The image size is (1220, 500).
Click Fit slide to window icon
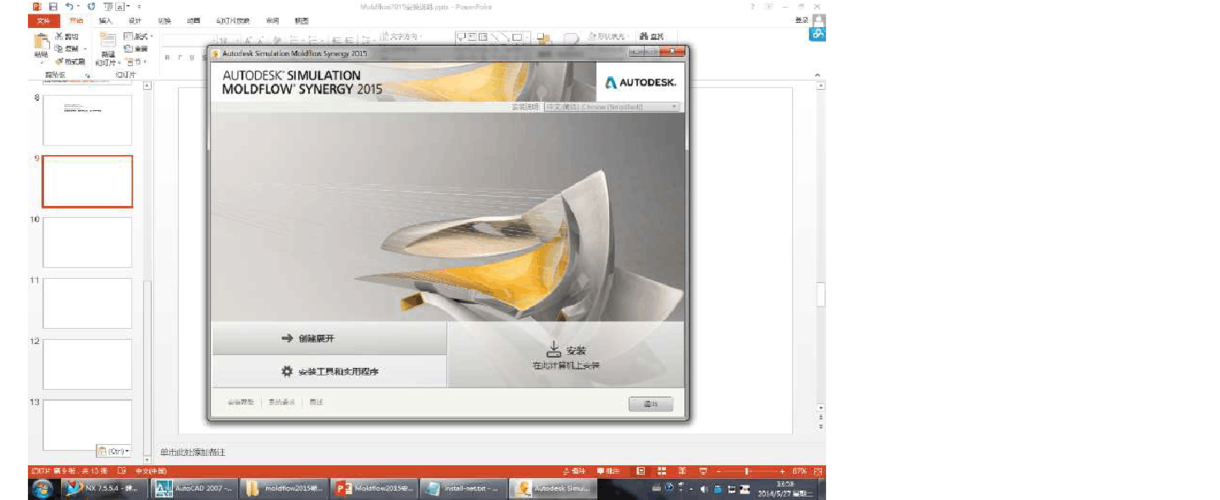click(x=818, y=470)
